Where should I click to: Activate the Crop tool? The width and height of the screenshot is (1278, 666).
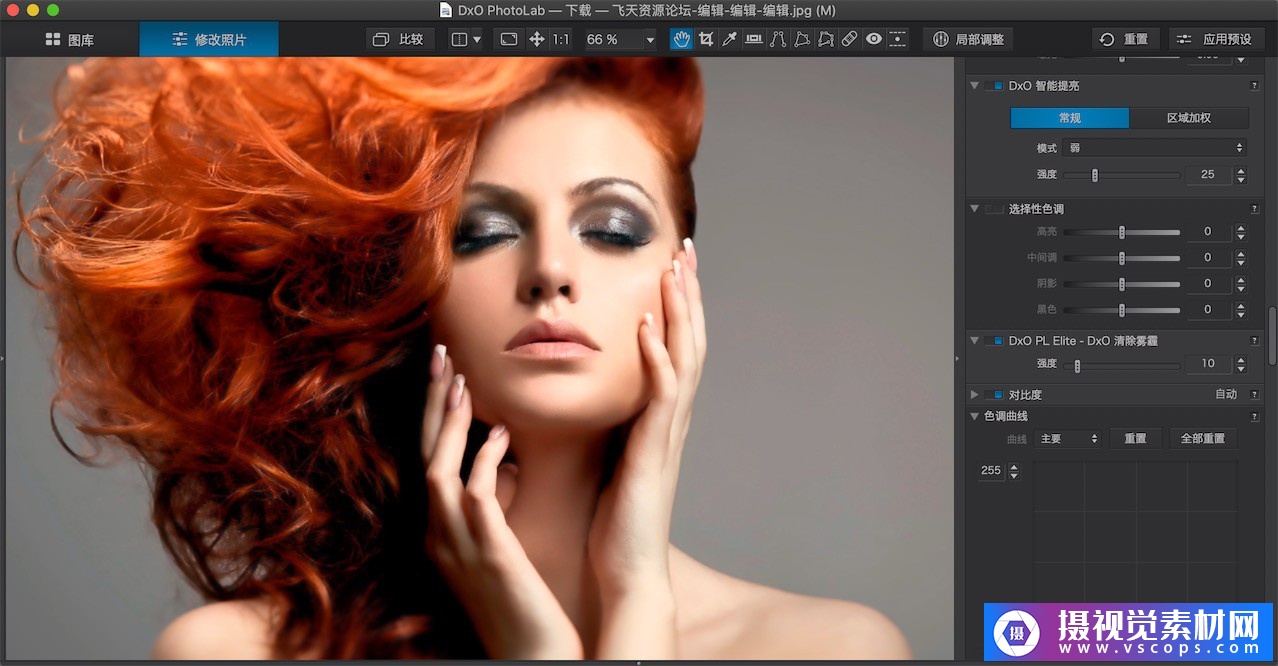706,39
